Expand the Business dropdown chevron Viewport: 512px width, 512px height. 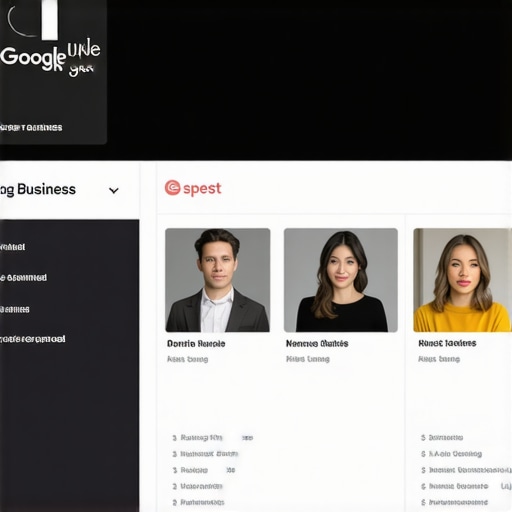(114, 191)
